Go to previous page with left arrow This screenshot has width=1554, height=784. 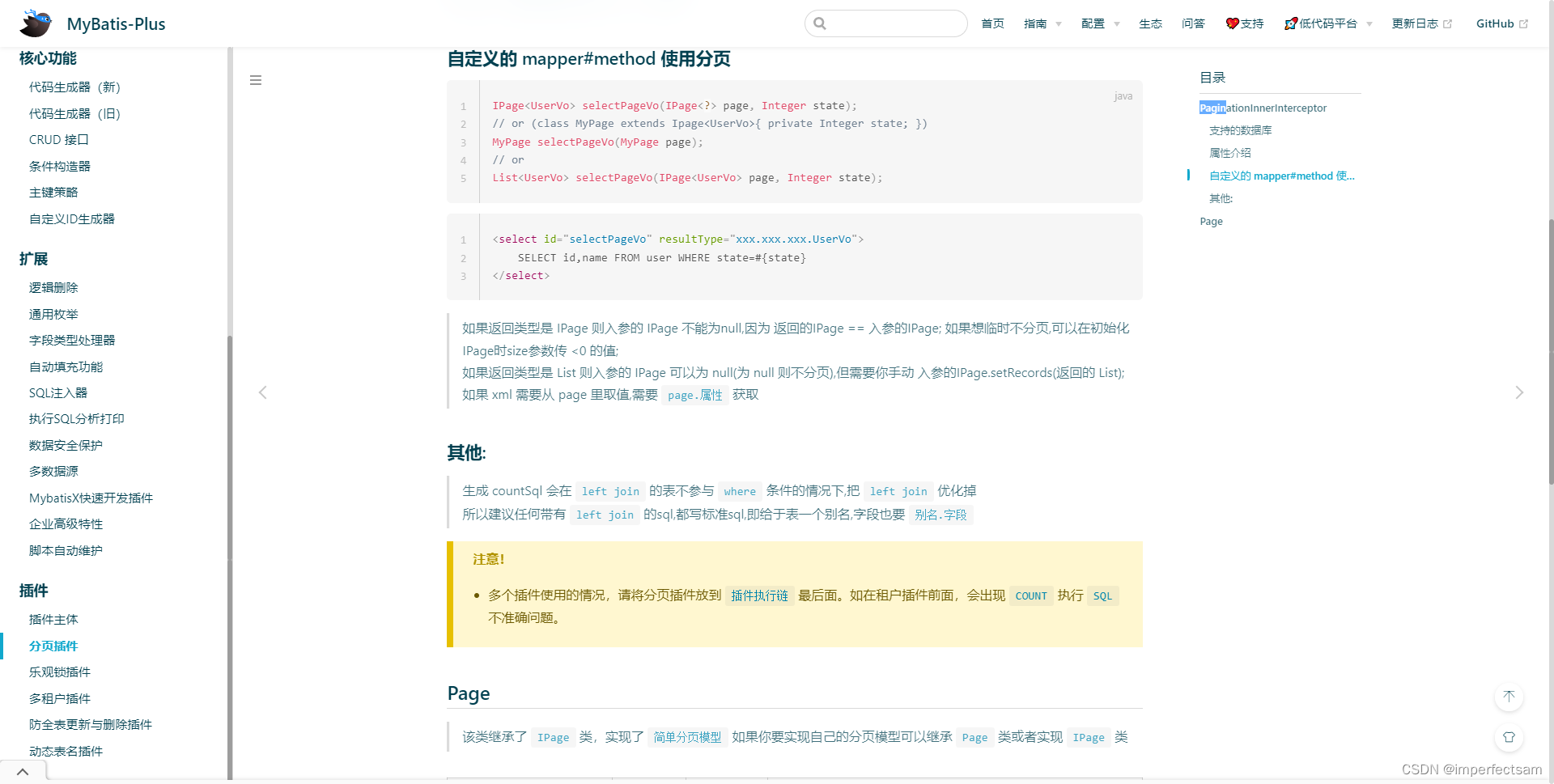[x=262, y=392]
